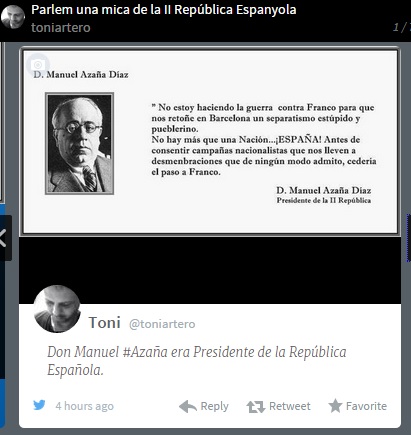This screenshot has width=411, height=435.
Task: Open the Manuel Azaña portrait photo
Action: [x=79, y=144]
